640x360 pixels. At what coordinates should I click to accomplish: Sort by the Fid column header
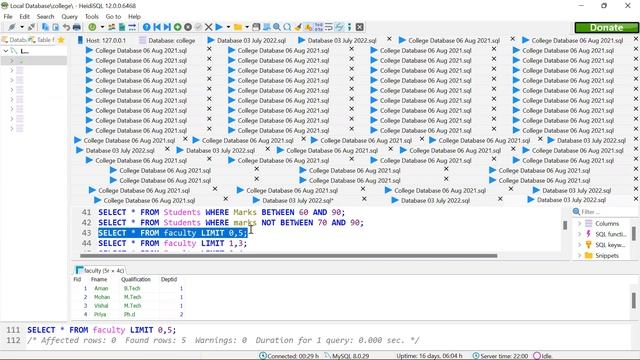click(77, 280)
